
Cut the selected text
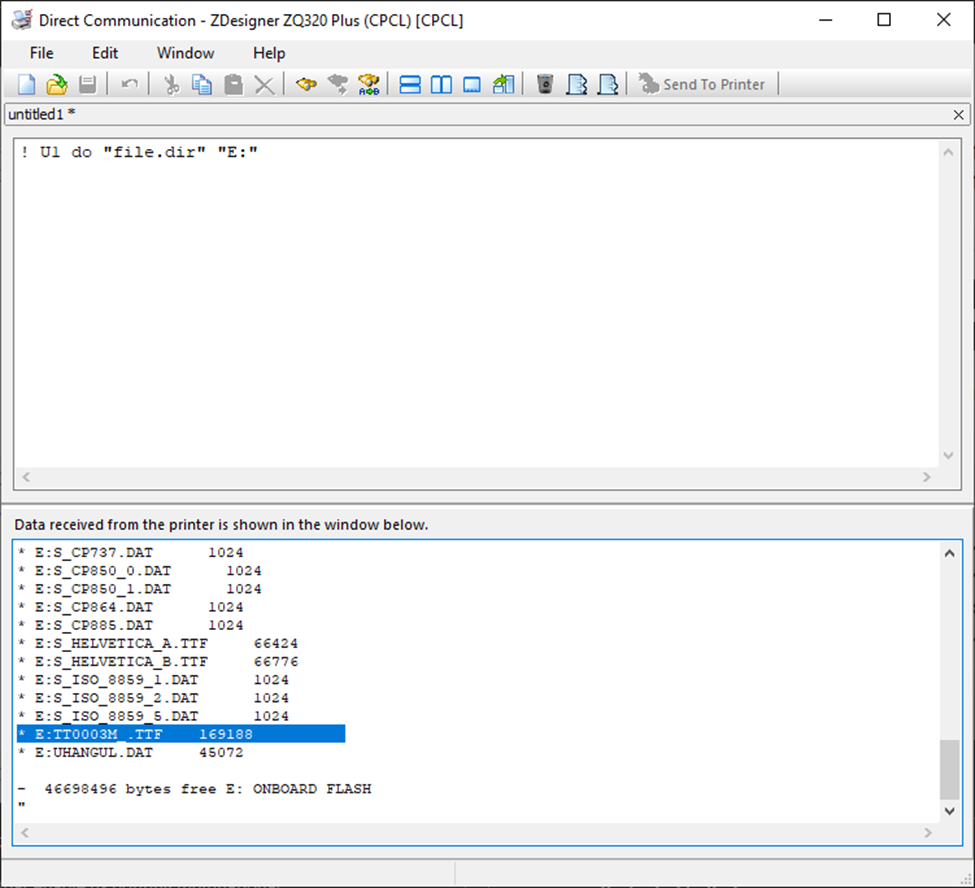pos(170,84)
